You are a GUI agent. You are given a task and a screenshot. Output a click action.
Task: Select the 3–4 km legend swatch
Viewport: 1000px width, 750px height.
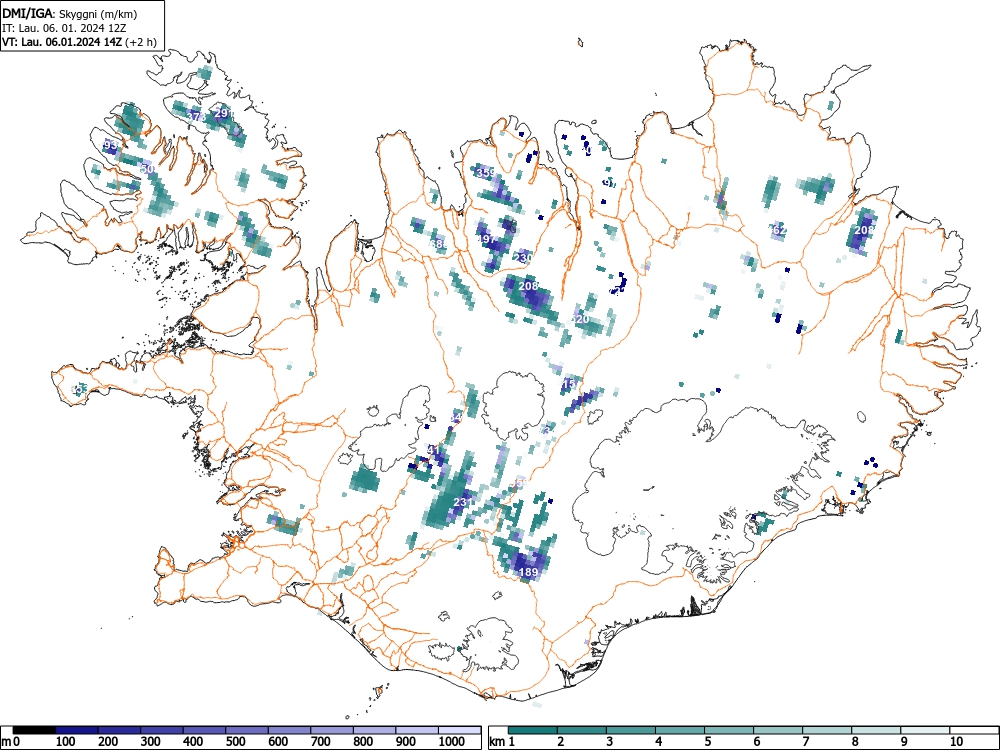(631, 730)
